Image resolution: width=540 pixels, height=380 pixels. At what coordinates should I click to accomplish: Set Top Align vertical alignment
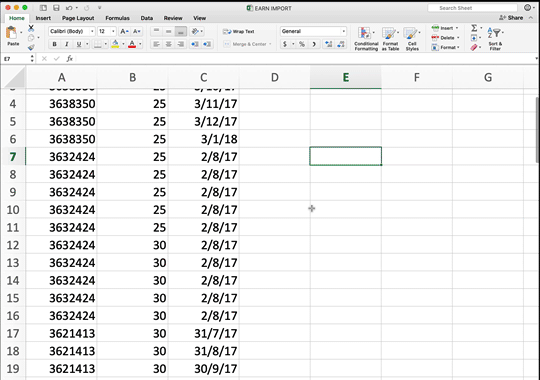click(156, 31)
